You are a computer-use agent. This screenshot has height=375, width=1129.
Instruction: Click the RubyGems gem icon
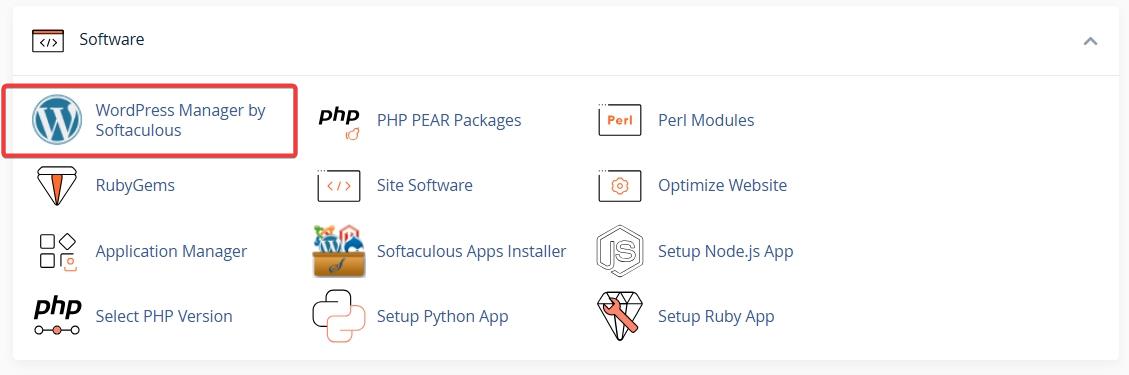(57, 185)
